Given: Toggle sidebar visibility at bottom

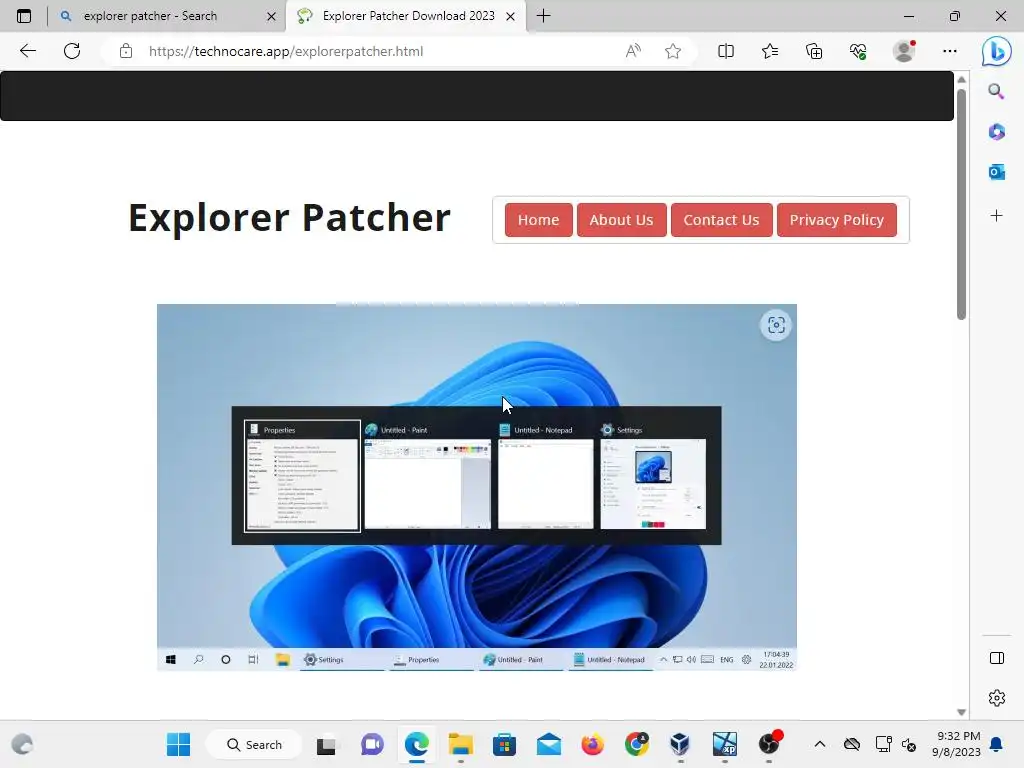Looking at the screenshot, I should coord(997,658).
